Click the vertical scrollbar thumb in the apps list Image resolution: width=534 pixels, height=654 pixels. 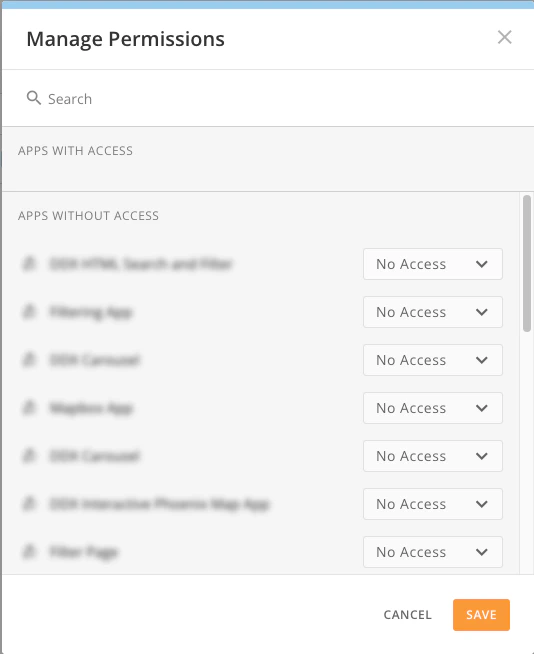[527, 264]
